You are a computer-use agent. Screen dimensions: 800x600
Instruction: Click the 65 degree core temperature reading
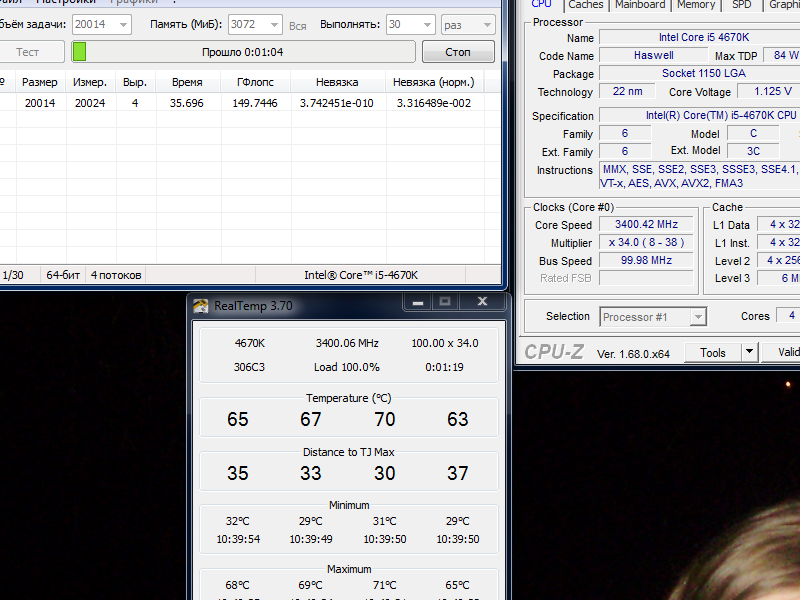(238, 419)
